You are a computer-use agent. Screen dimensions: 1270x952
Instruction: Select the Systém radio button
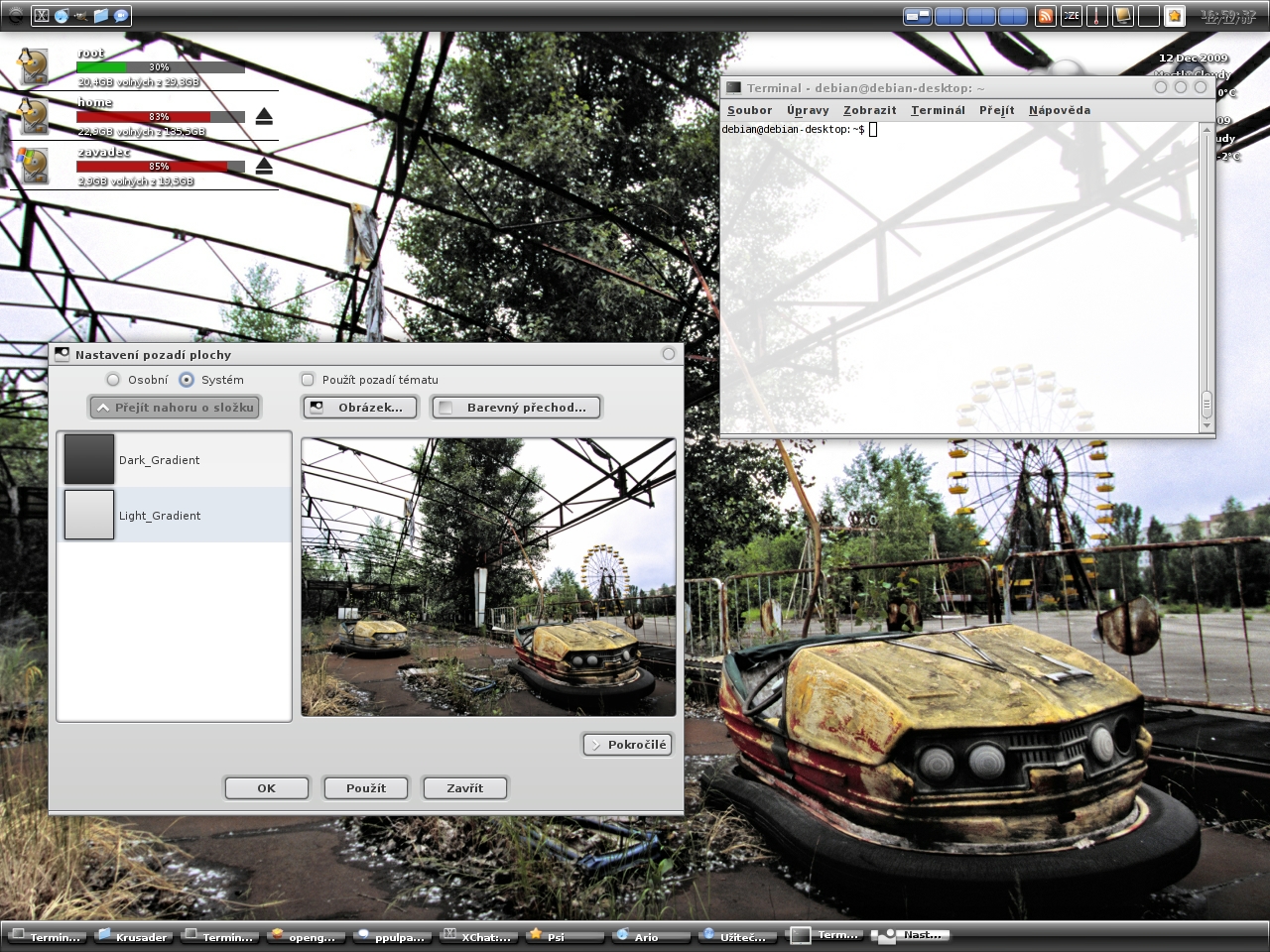pyautogui.click(x=187, y=380)
